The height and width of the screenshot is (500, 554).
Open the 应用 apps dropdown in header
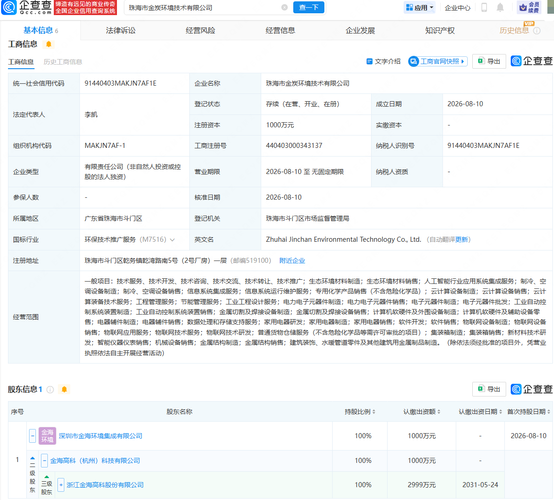pyautogui.click(x=419, y=7)
